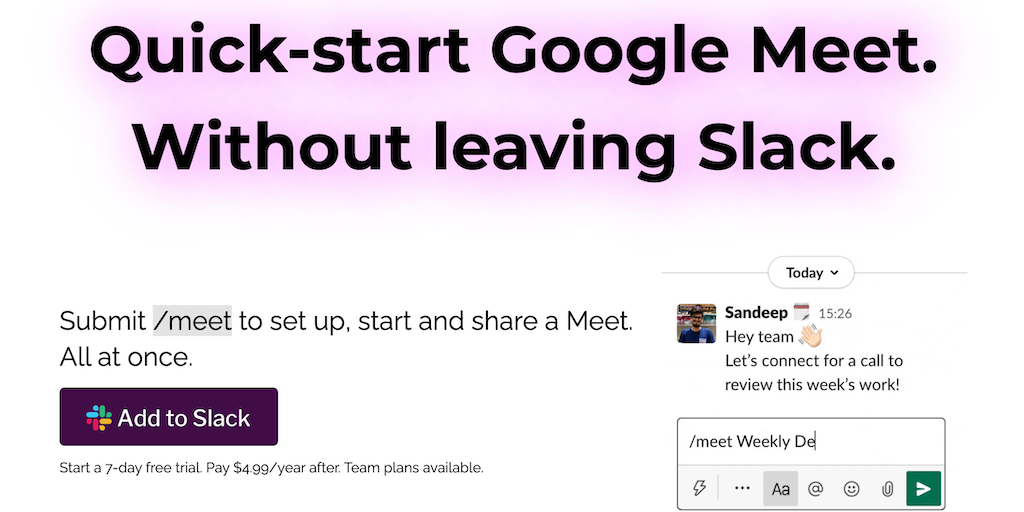Click the three-dot more options icon

point(741,488)
